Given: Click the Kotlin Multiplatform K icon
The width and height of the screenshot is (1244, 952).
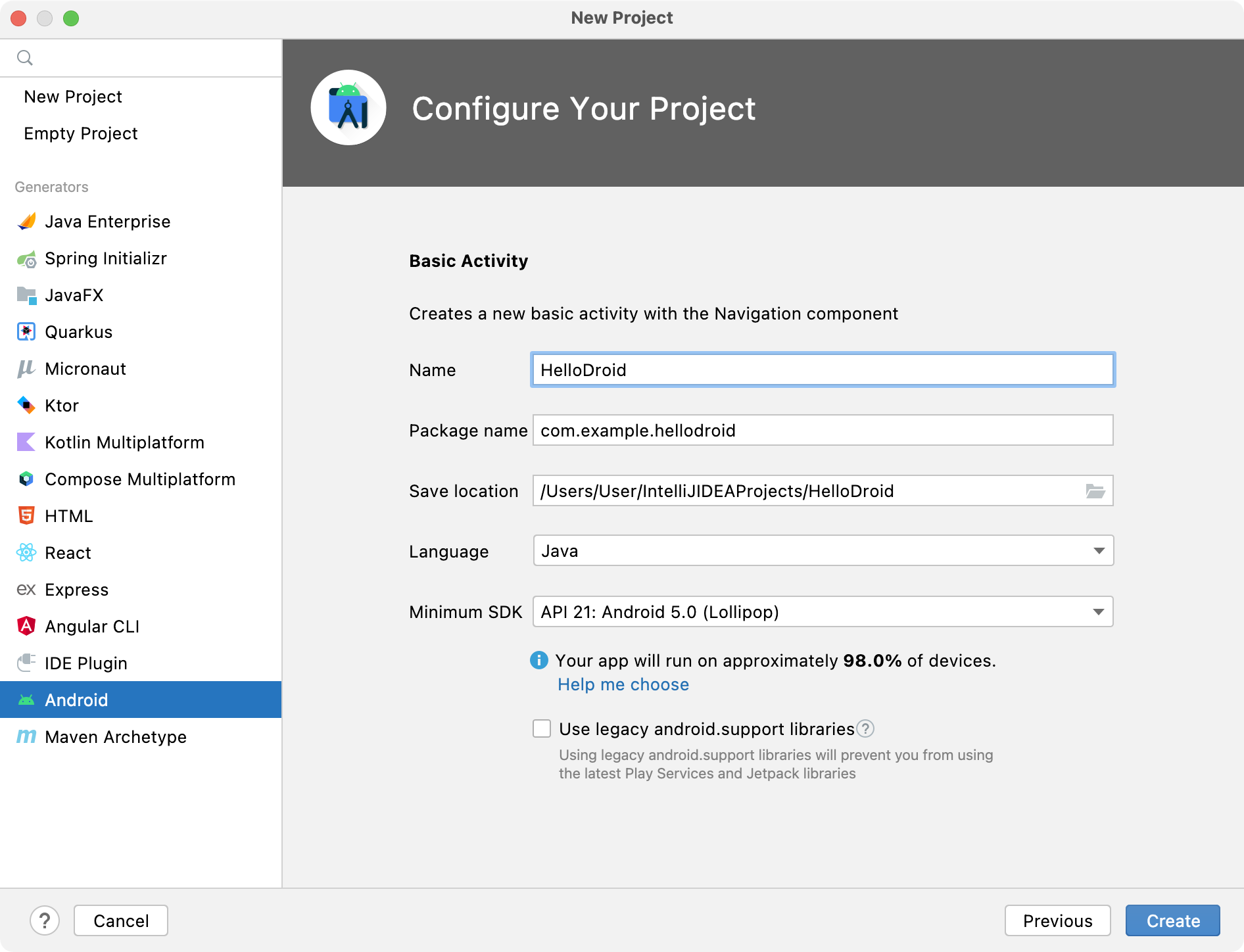Looking at the screenshot, I should (x=26, y=442).
